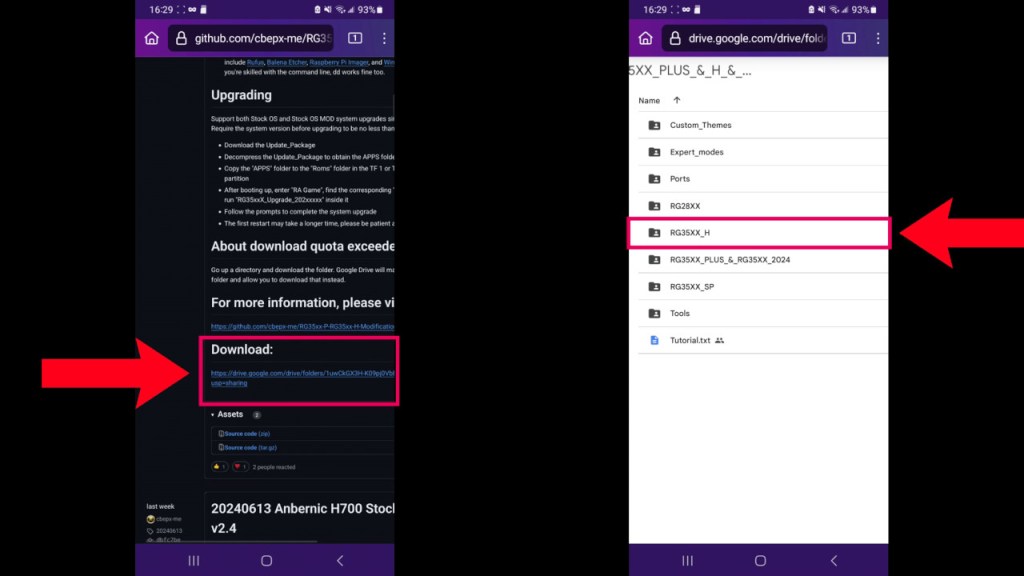Image resolution: width=1024 pixels, height=576 pixels.
Task: Open the tab switcher on the Drive phone
Action: tap(849, 38)
